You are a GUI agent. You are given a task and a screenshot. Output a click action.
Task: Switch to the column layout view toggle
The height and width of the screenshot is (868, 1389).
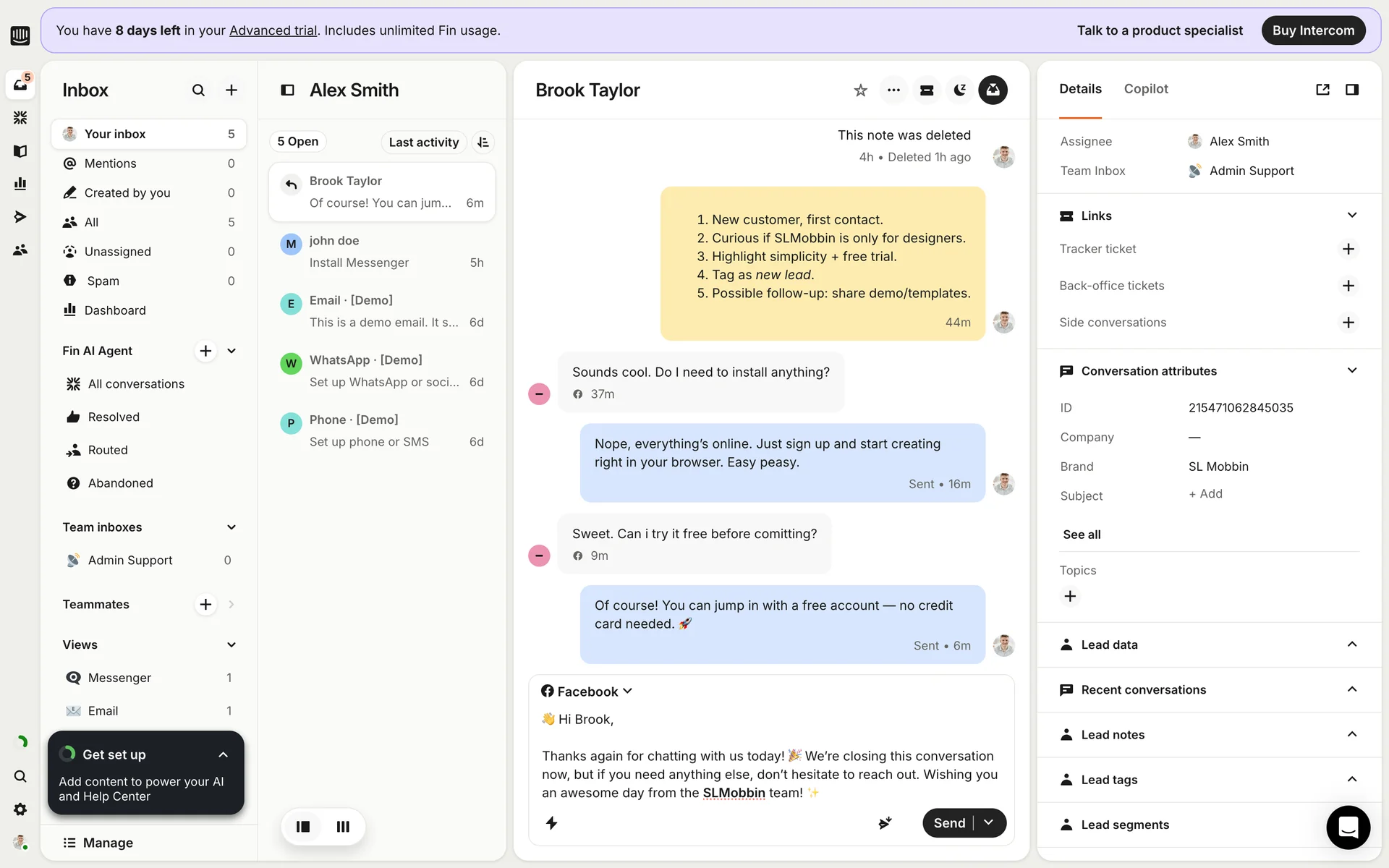(x=343, y=826)
